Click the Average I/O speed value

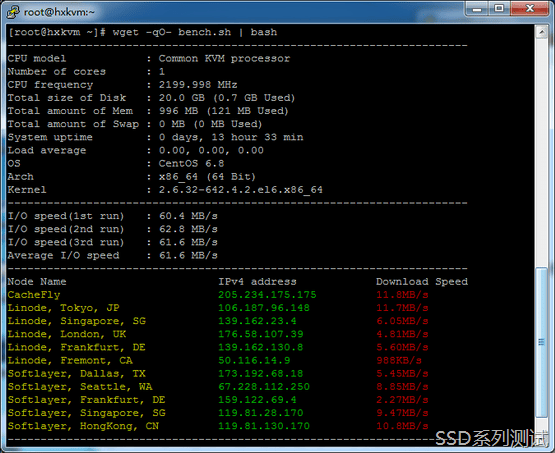coord(188,256)
